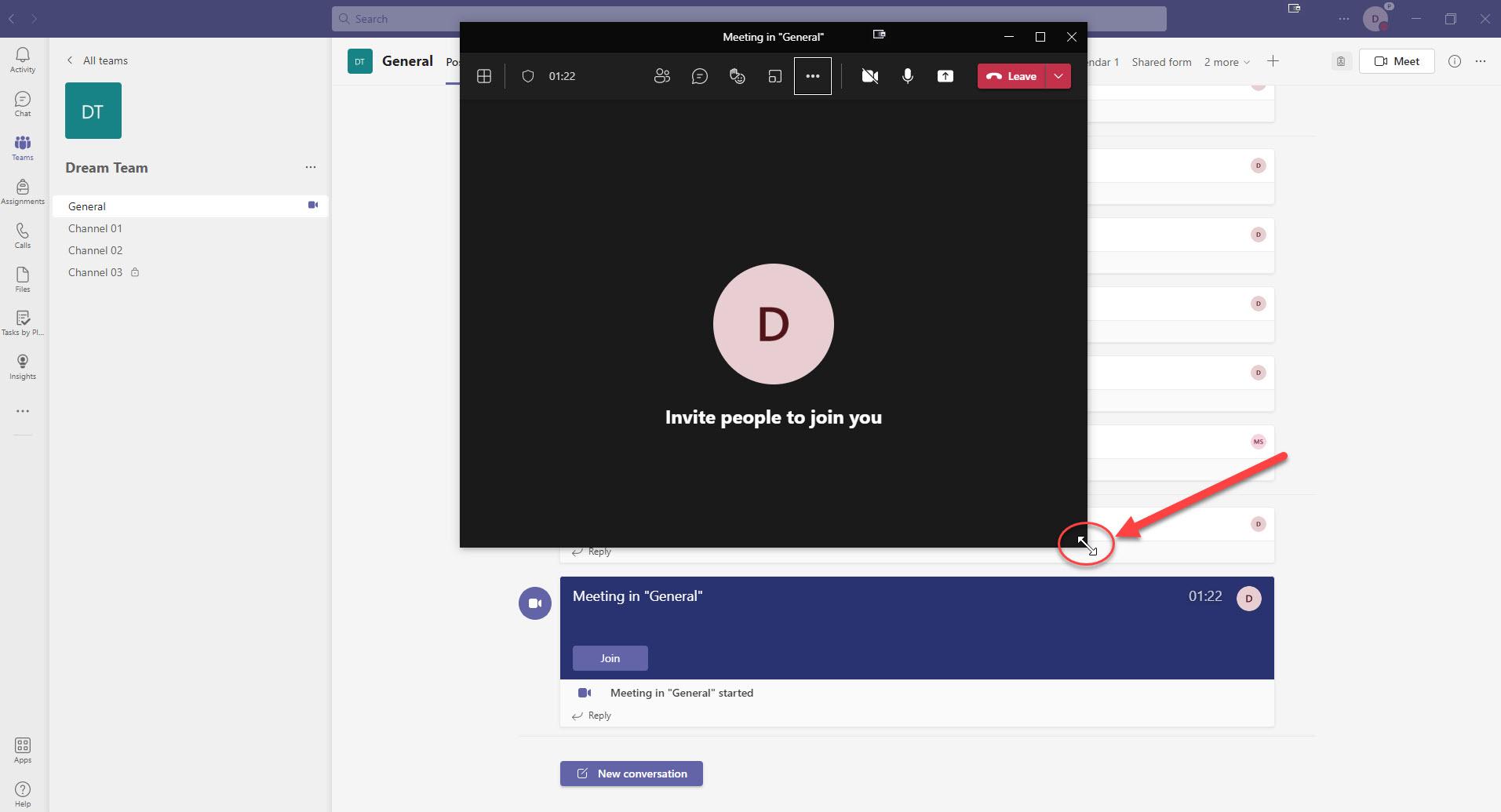Start a New conversation

pos(630,773)
